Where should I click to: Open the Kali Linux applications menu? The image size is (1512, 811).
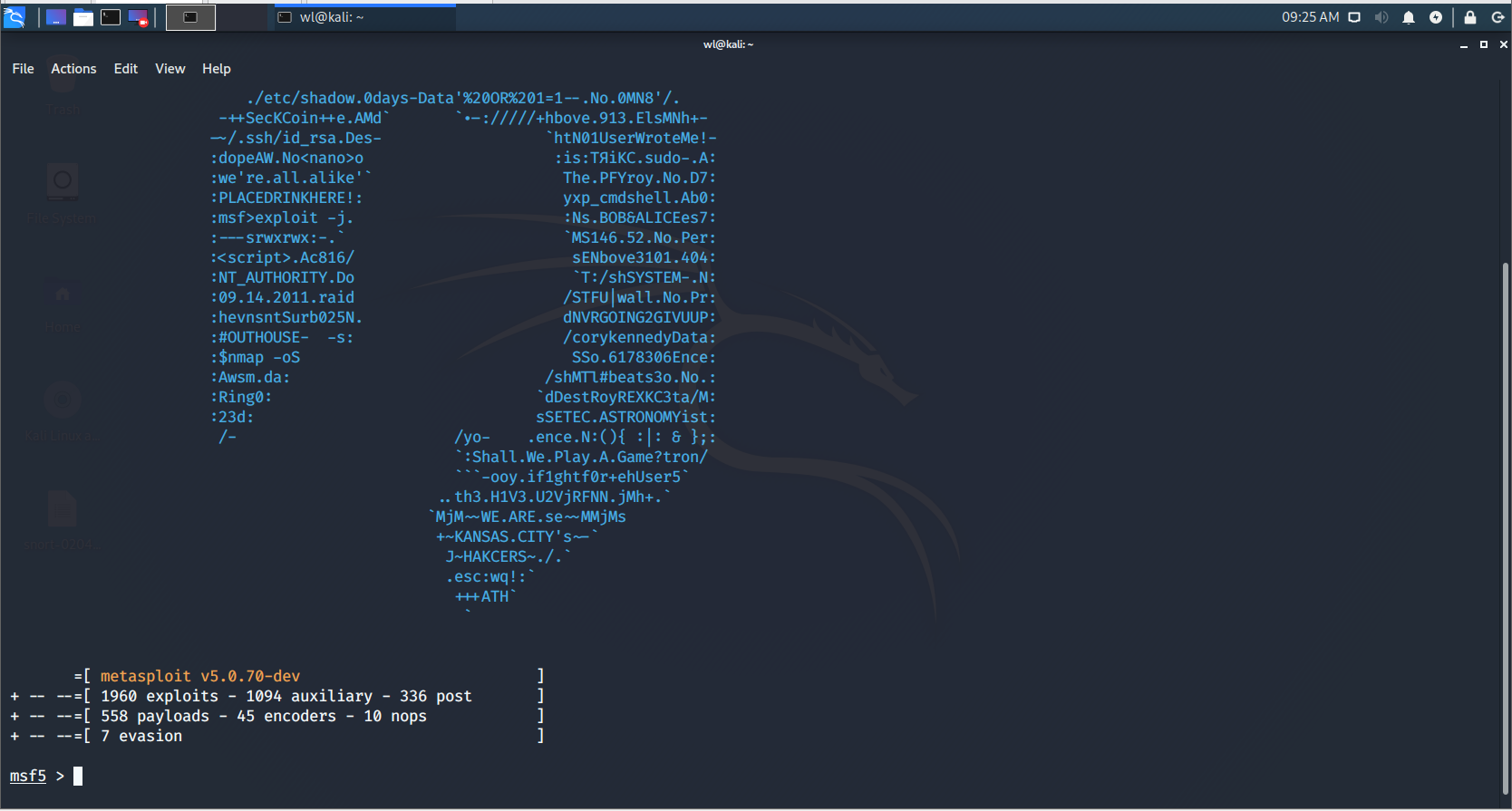[x=15, y=17]
